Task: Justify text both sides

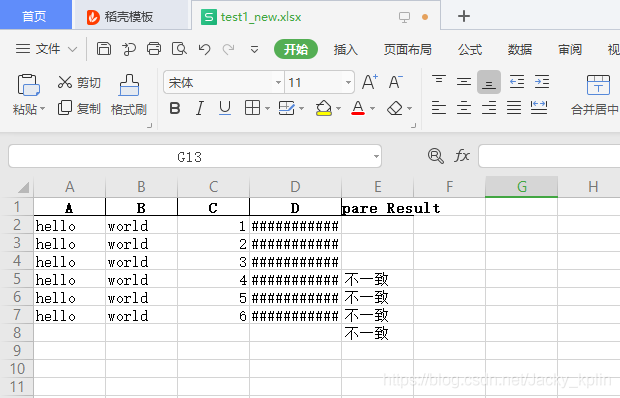Action: 514,108
